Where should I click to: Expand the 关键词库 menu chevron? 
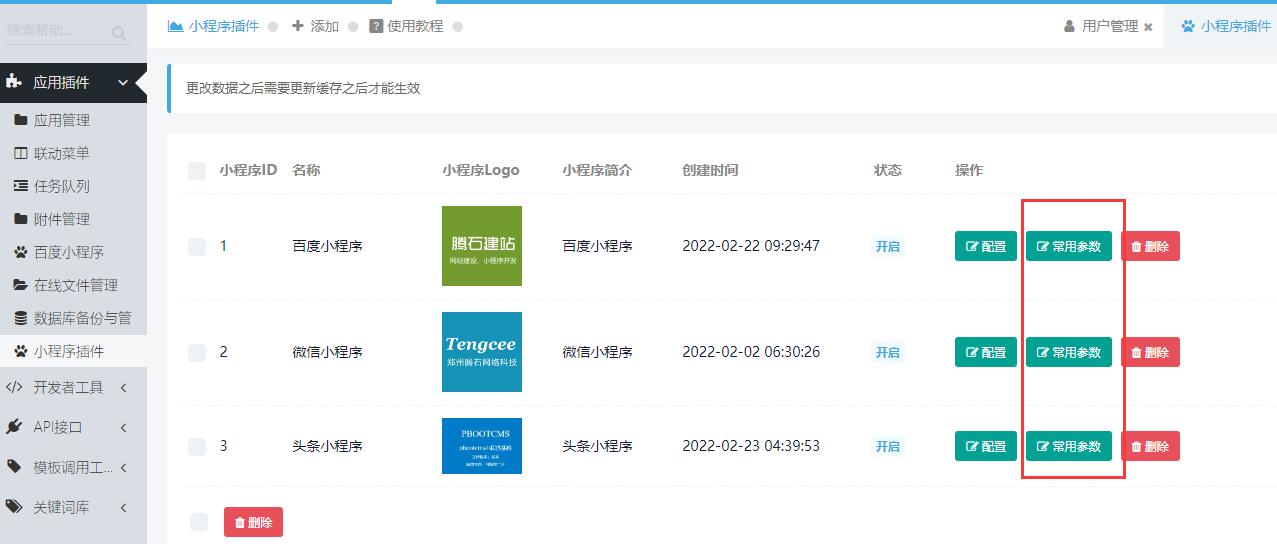pyautogui.click(x=123, y=507)
